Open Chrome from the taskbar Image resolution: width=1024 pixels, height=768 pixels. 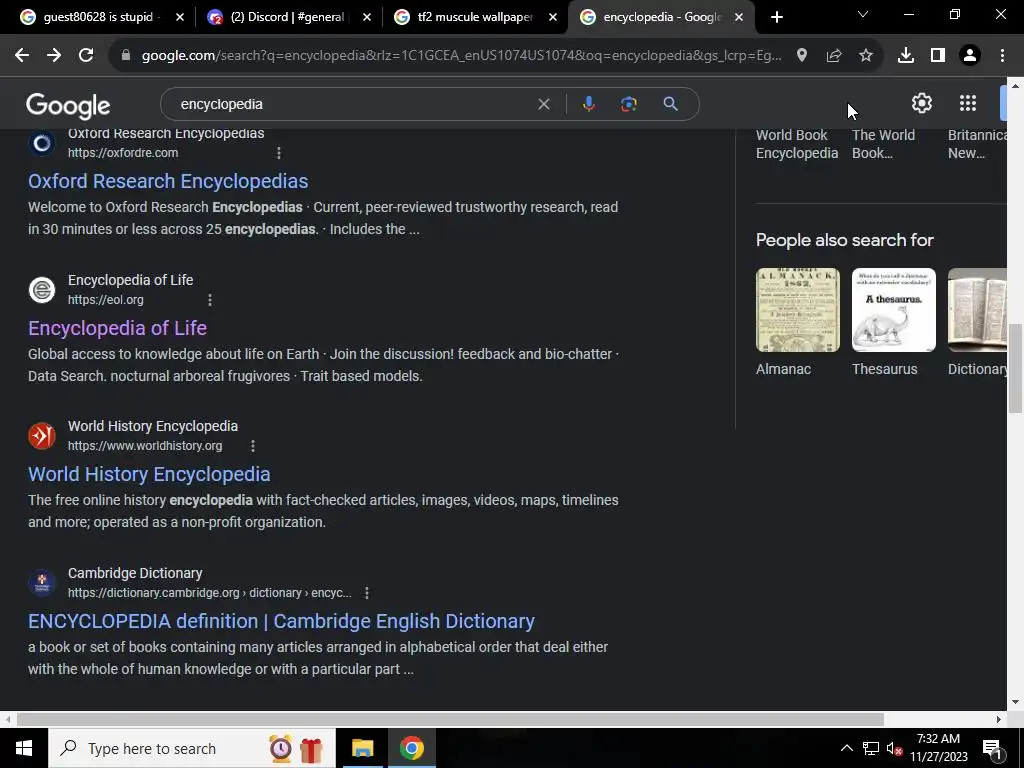(x=411, y=748)
